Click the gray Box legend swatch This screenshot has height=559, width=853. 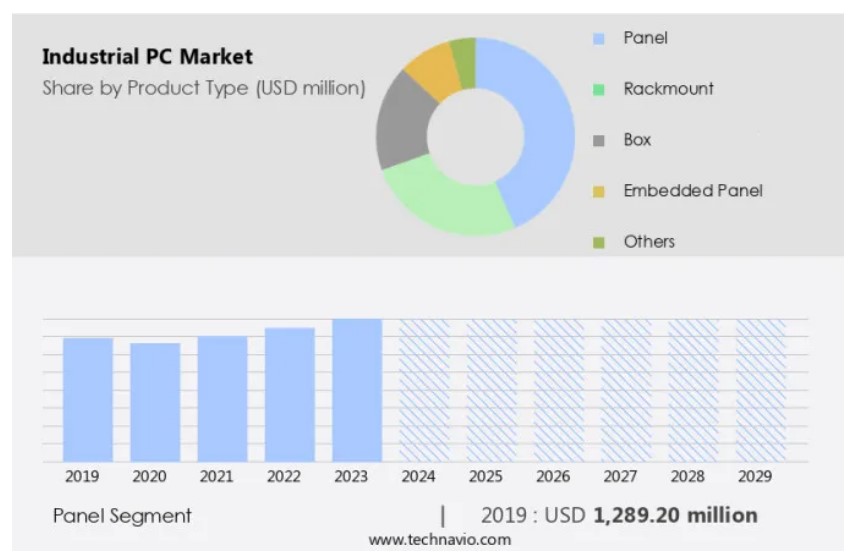coord(599,140)
